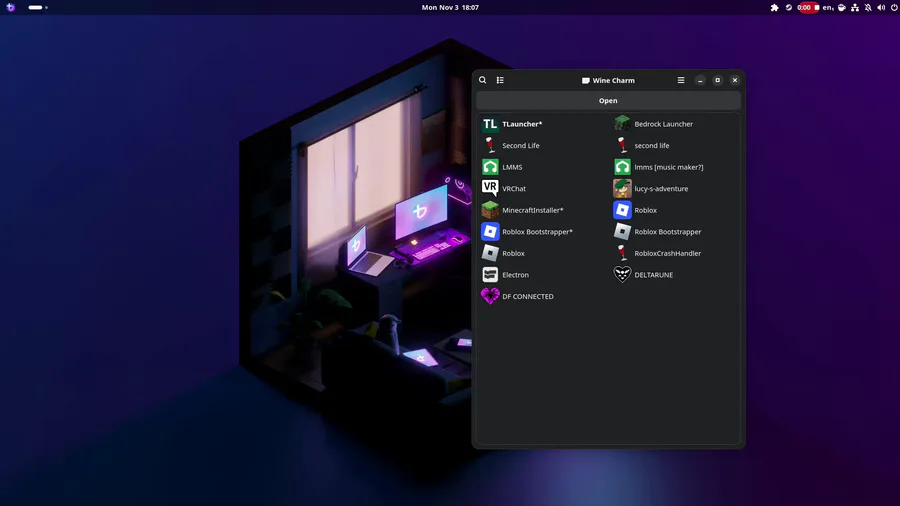Select the MinecraftInstaller* block icon
The height and width of the screenshot is (506, 900).
pyautogui.click(x=490, y=210)
